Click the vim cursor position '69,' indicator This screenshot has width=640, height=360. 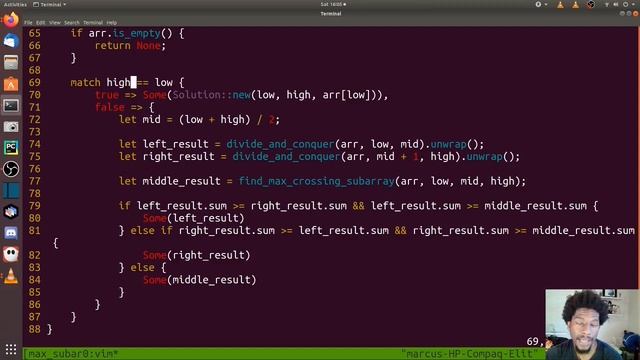[535, 341]
